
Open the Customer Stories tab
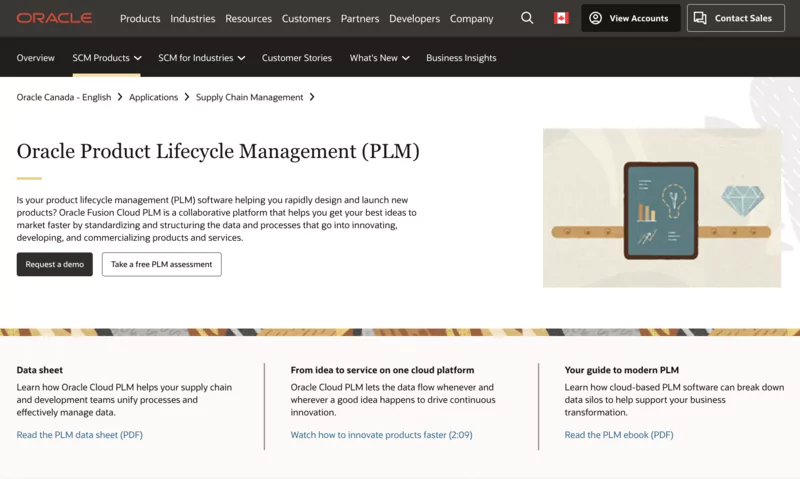tap(297, 58)
